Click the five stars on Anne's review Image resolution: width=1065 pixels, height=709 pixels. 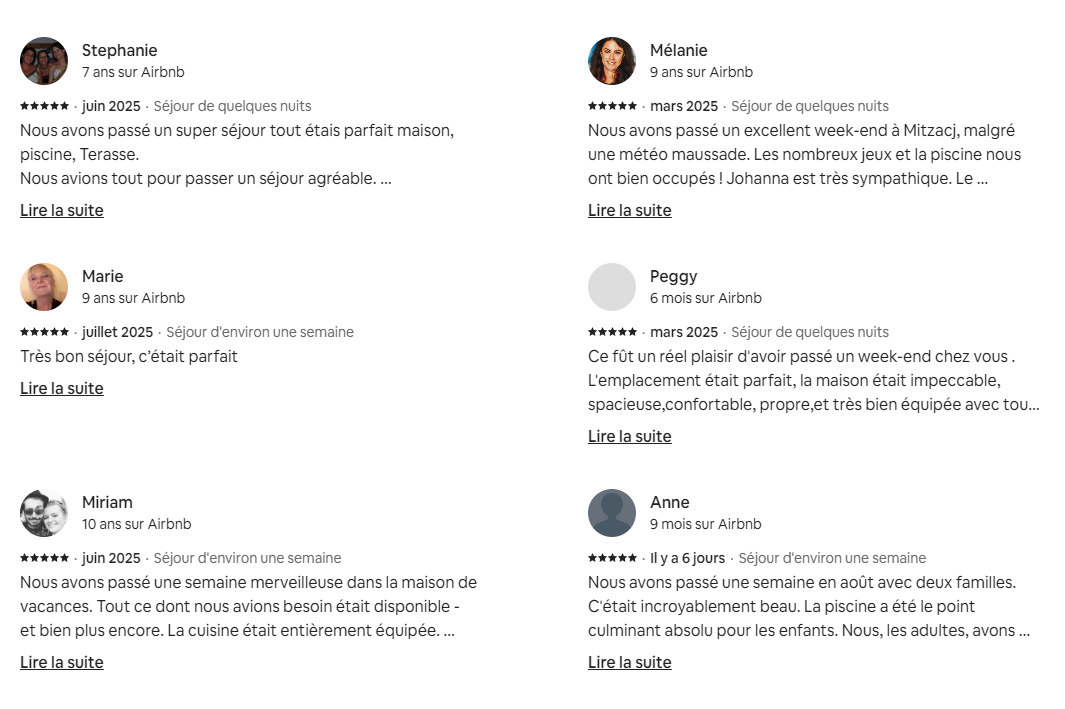(x=613, y=558)
